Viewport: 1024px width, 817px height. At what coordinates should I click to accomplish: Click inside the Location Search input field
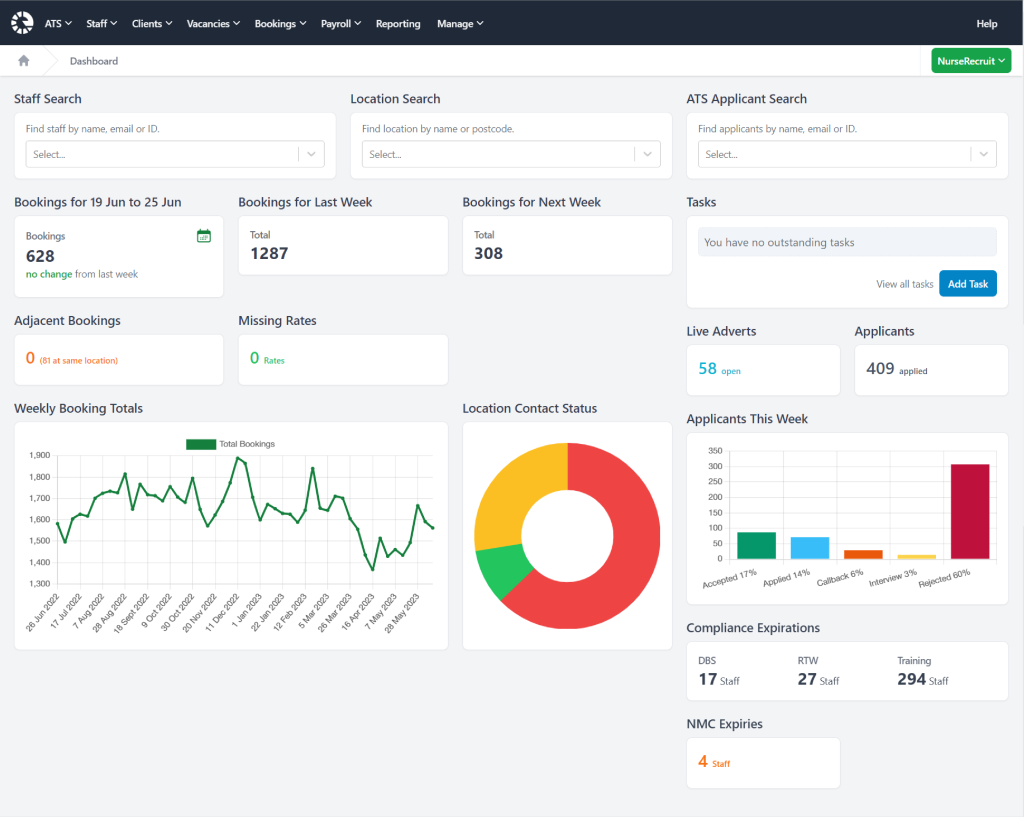510,154
